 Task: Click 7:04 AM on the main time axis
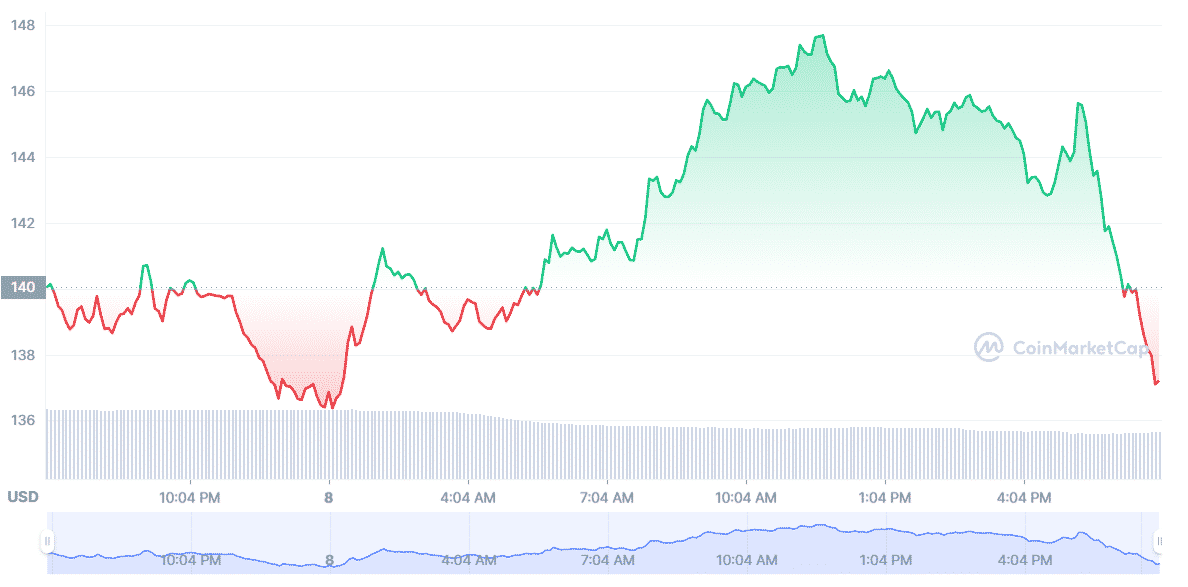click(607, 497)
